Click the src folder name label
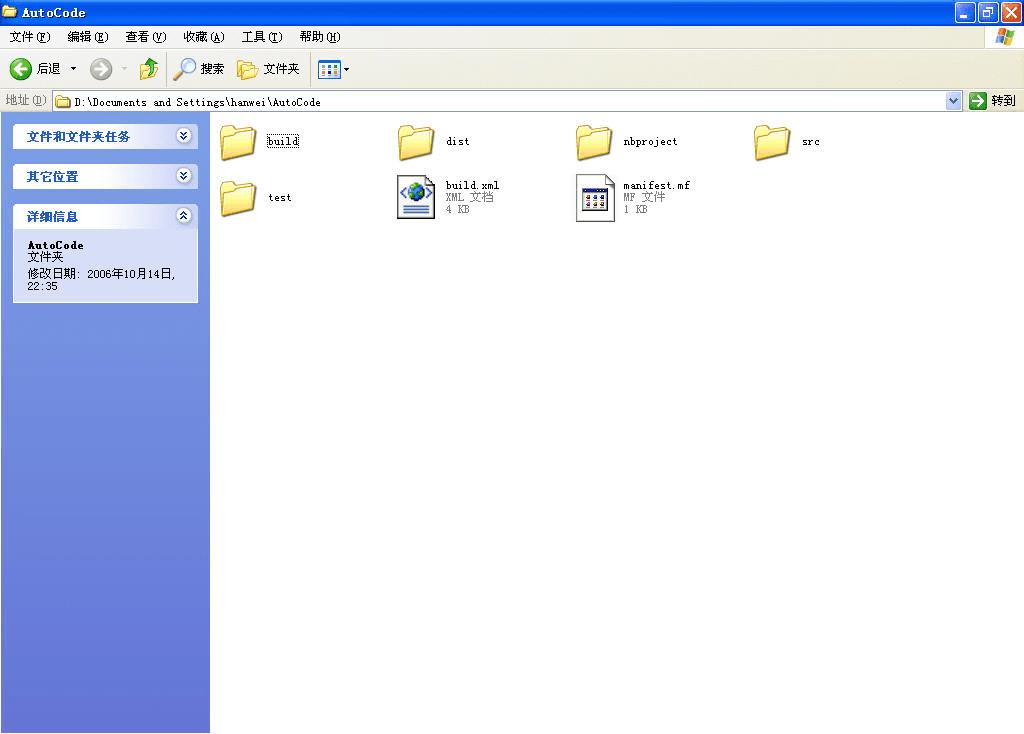Screen dimensions: 1024x734 (810, 142)
